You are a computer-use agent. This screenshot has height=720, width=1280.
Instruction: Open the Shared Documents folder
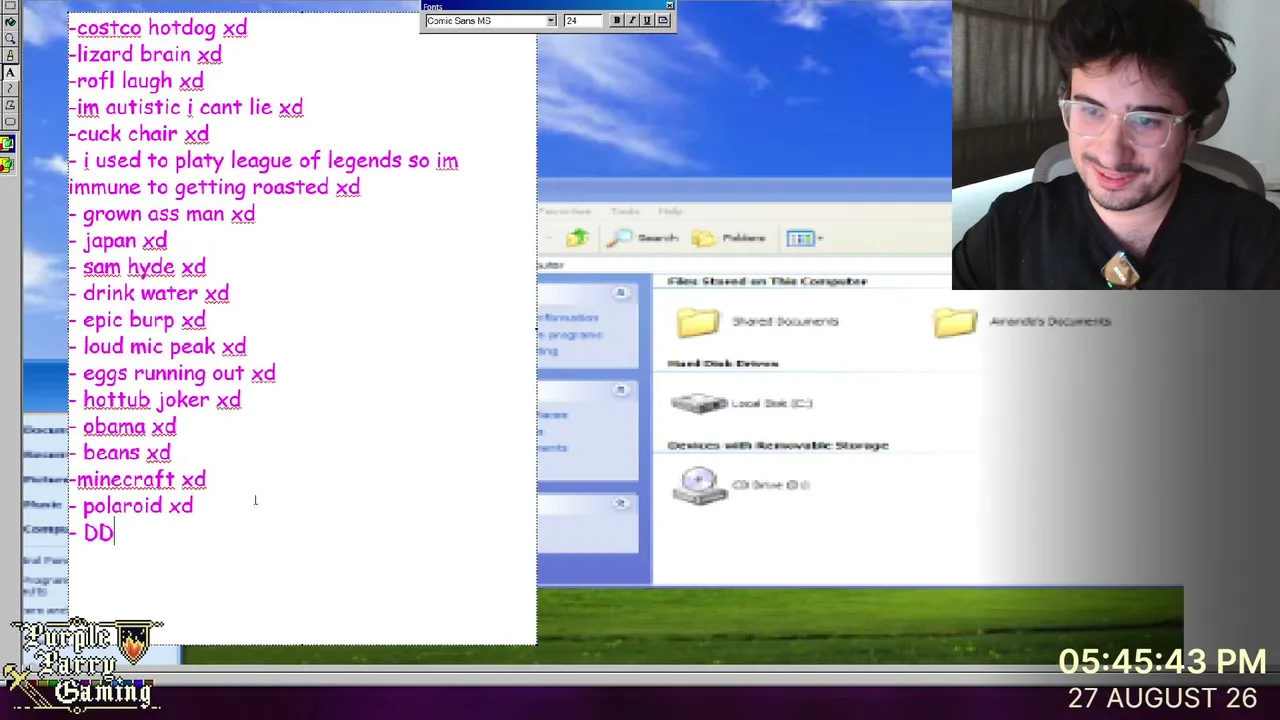pos(758,321)
